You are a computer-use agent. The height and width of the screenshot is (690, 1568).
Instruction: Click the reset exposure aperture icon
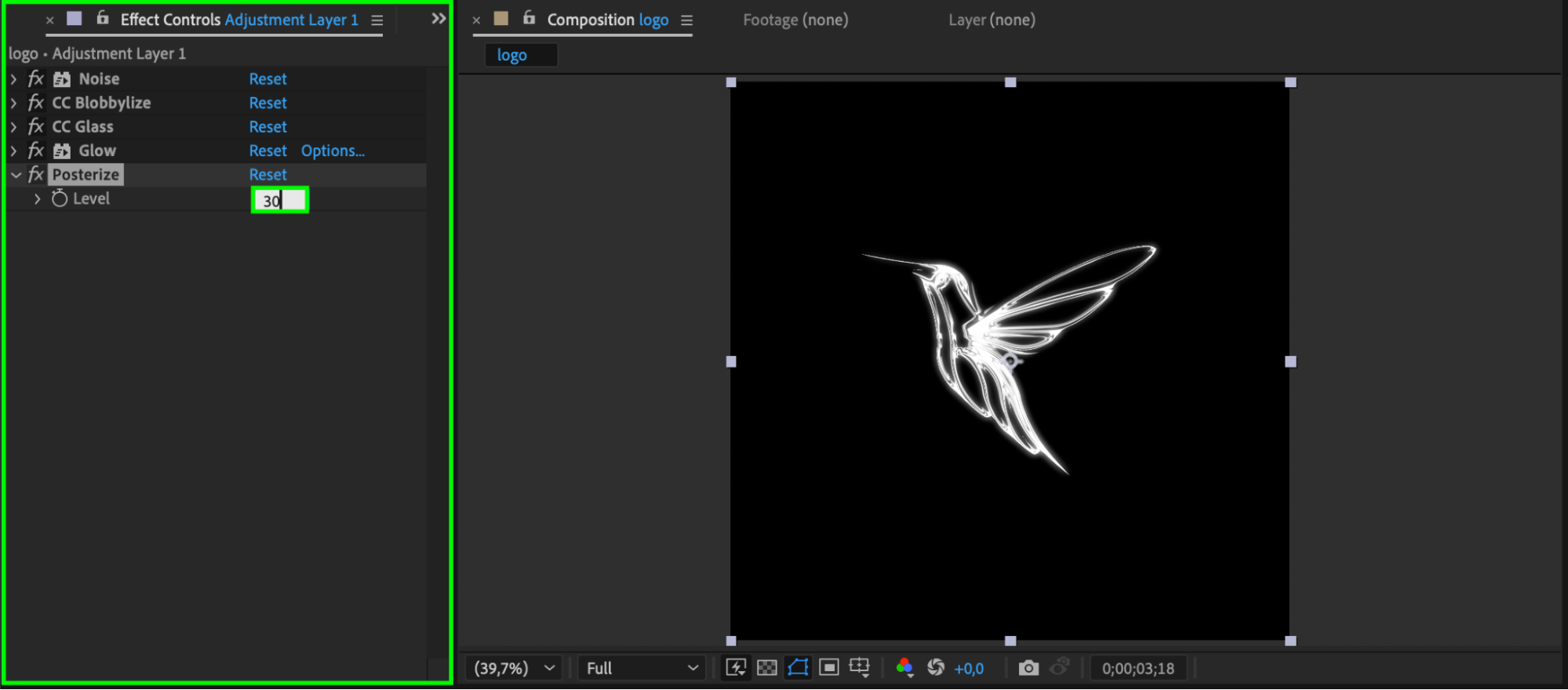pos(935,667)
